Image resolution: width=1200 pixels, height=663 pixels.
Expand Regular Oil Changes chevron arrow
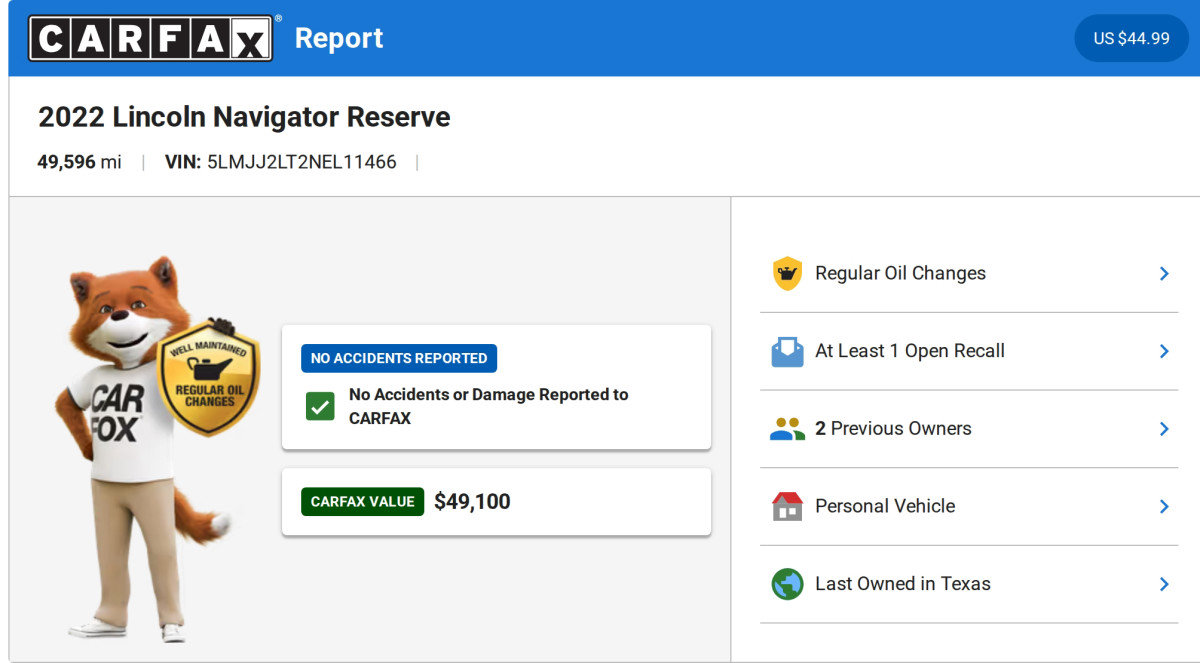coord(1164,273)
